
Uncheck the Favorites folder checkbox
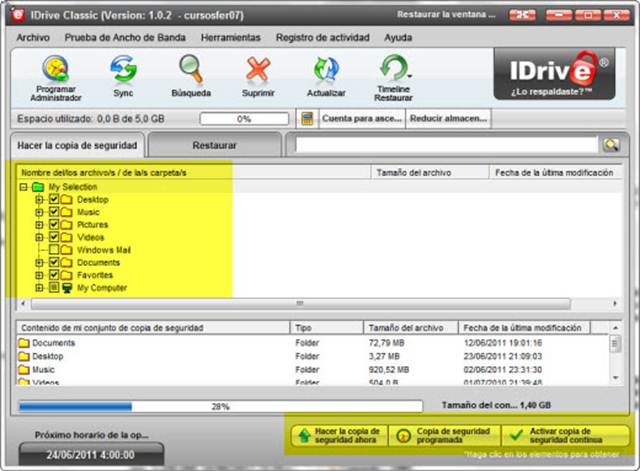pyautogui.click(x=54, y=275)
